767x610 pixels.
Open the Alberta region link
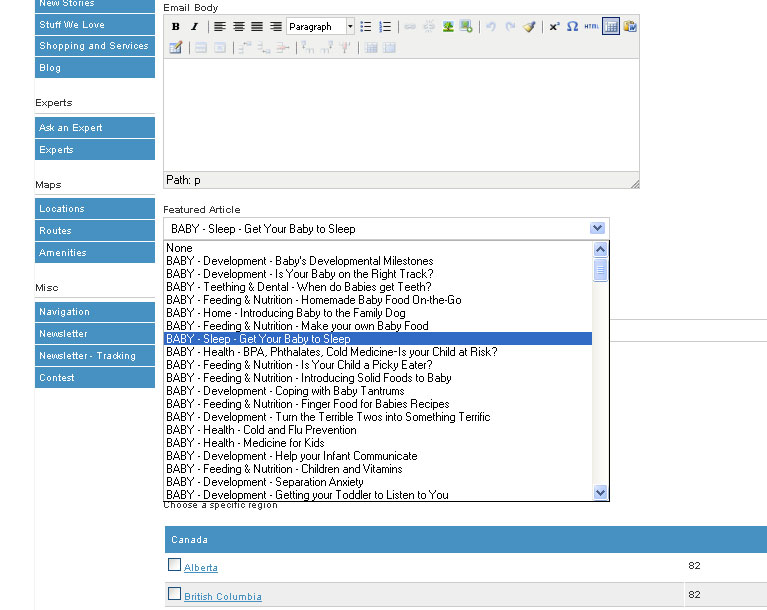point(203,568)
